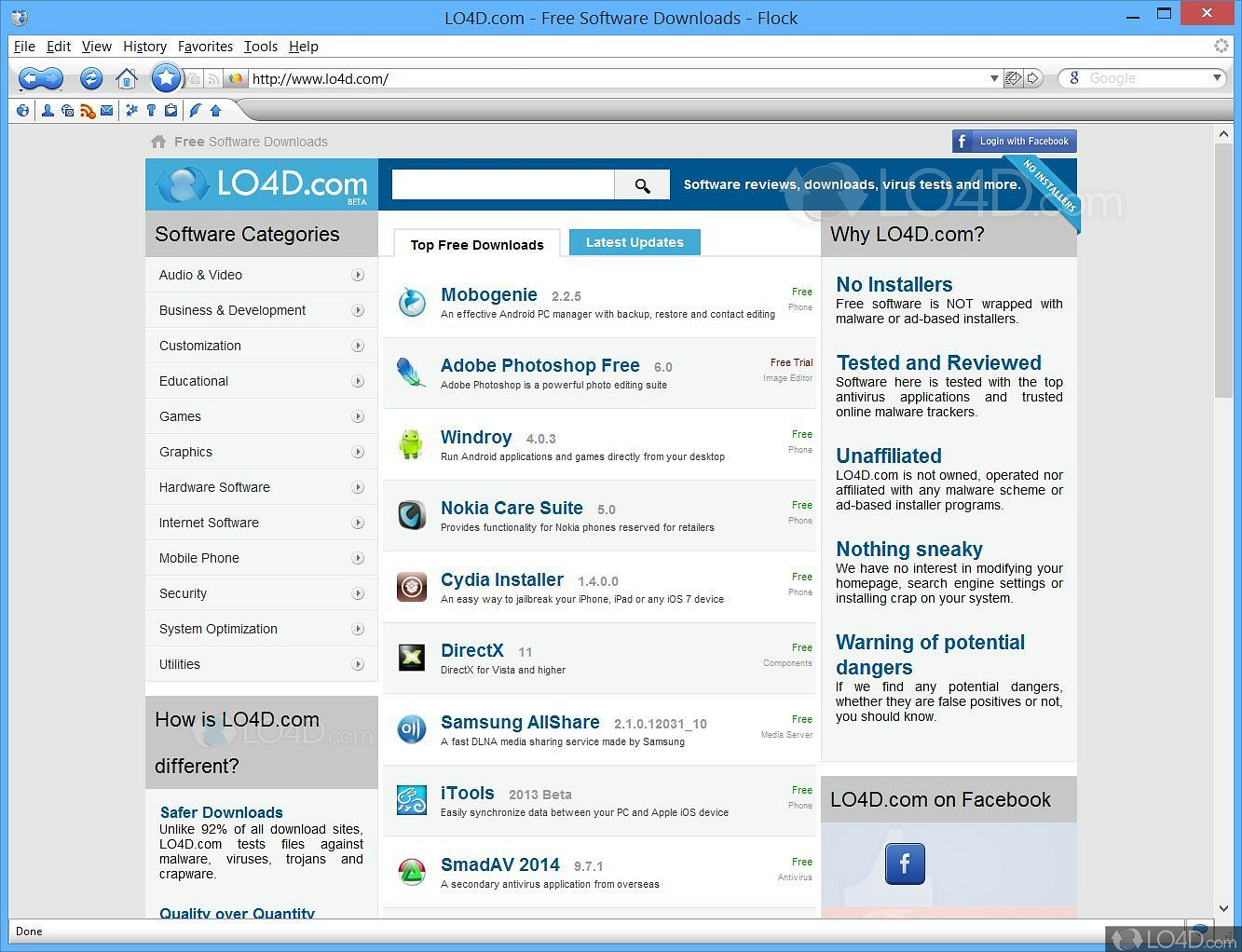Image resolution: width=1242 pixels, height=952 pixels.
Task: Click the media stream icon beside the star
Action: click(x=194, y=79)
